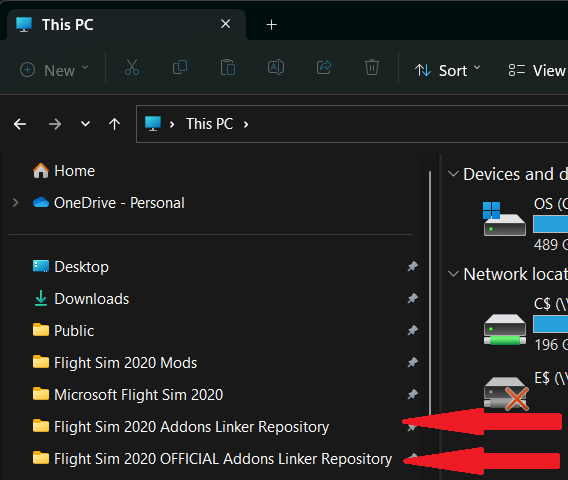This screenshot has height=480, width=568.
Task: Click the Delete trash can icon
Action: click(372, 67)
